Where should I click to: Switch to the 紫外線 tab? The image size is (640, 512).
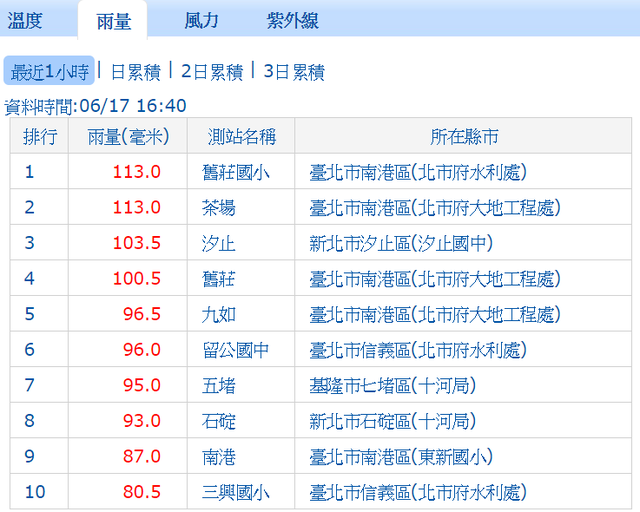point(294,20)
